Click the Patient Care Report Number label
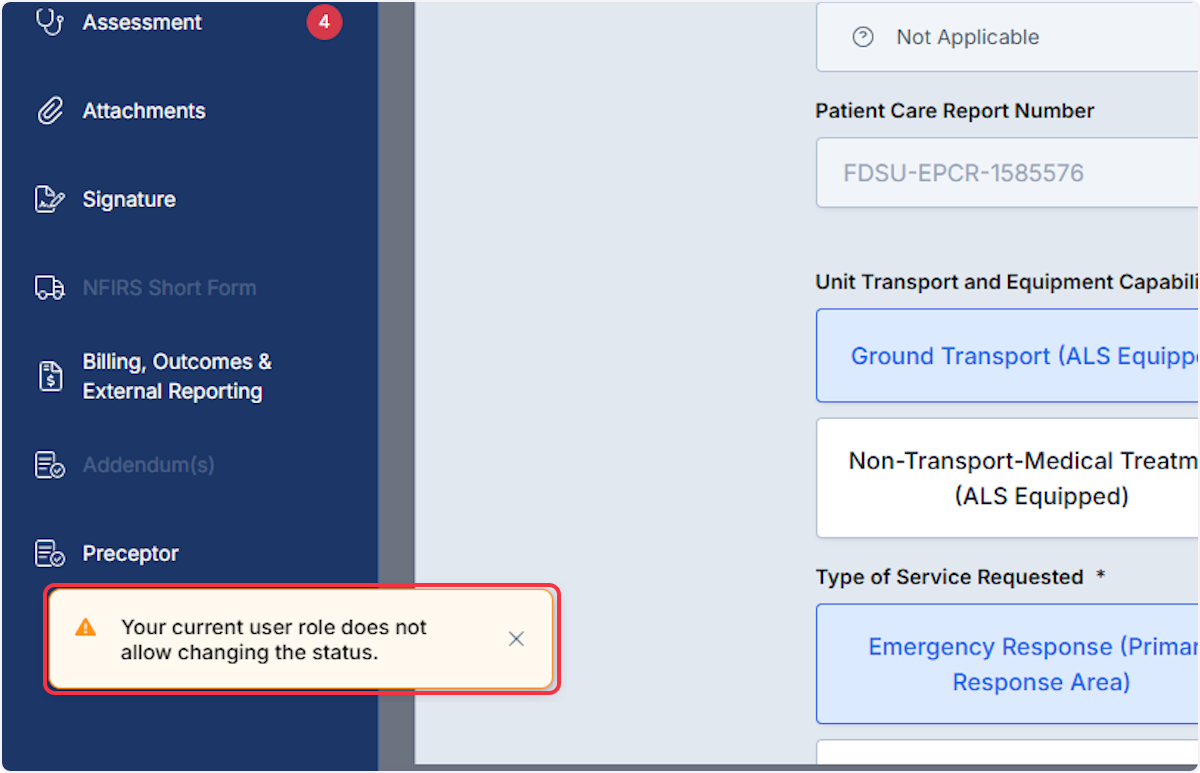Image resolution: width=1200 pixels, height=773 pixels. (x=955, y=111)
